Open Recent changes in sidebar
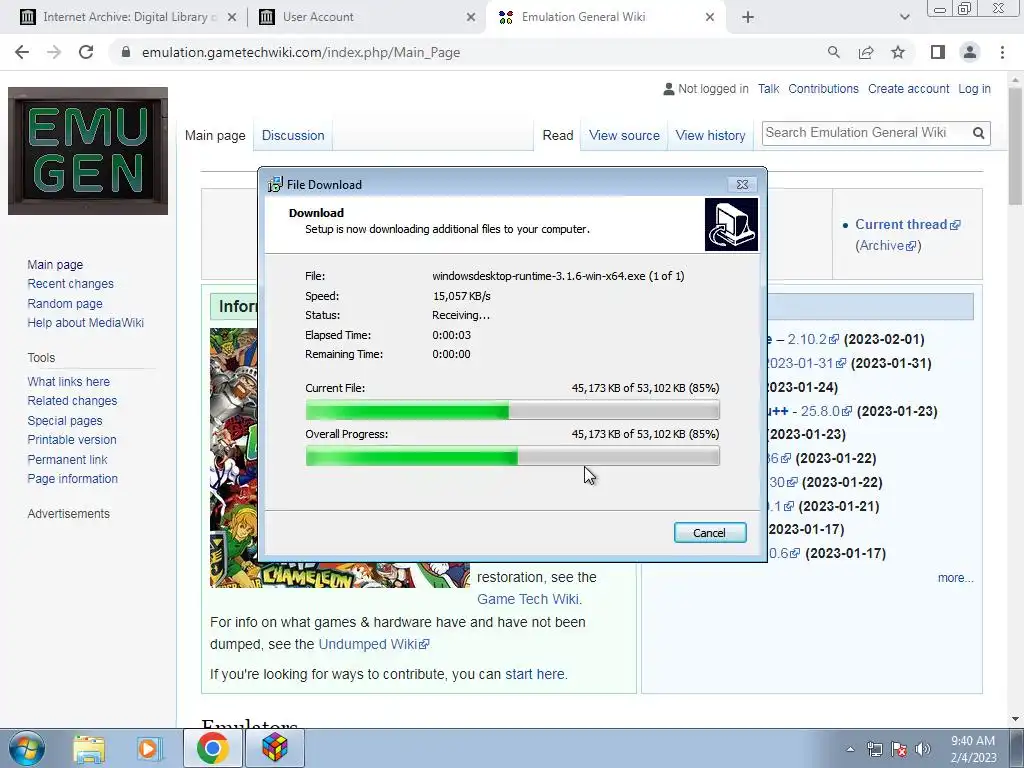Screen dimensions: 1024x768 click(x=71, y=283)
